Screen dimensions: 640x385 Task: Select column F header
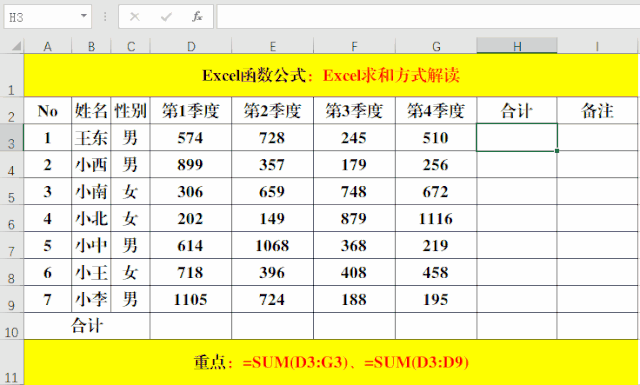354,46
